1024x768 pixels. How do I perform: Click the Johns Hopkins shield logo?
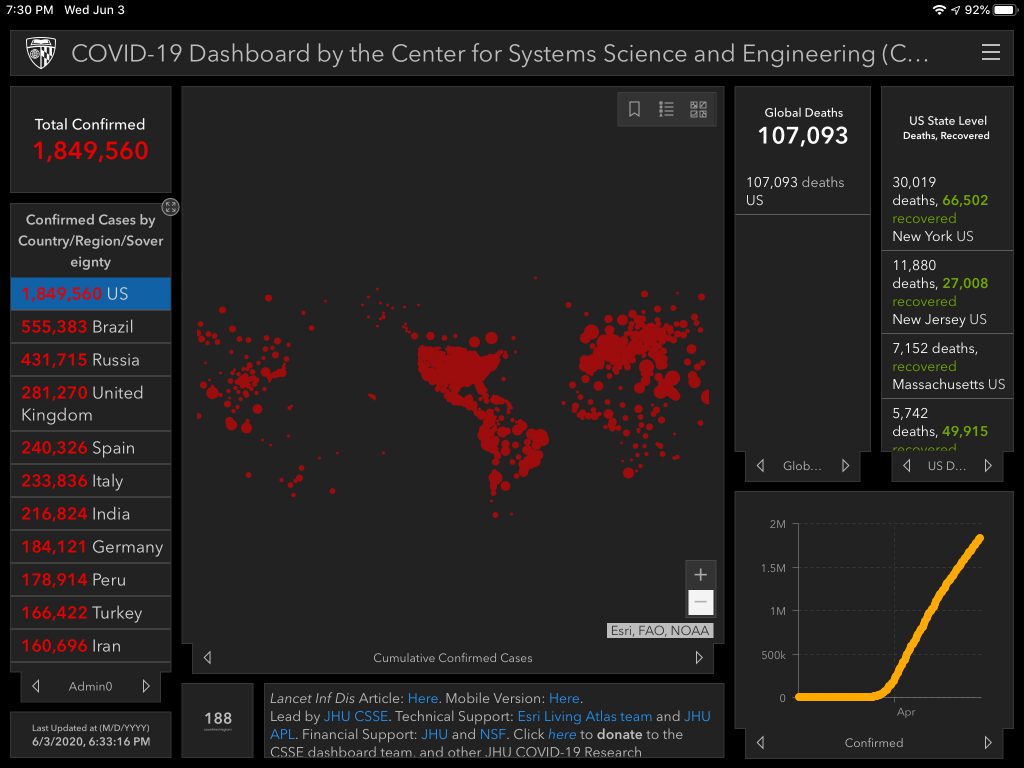tap(41, 53)
